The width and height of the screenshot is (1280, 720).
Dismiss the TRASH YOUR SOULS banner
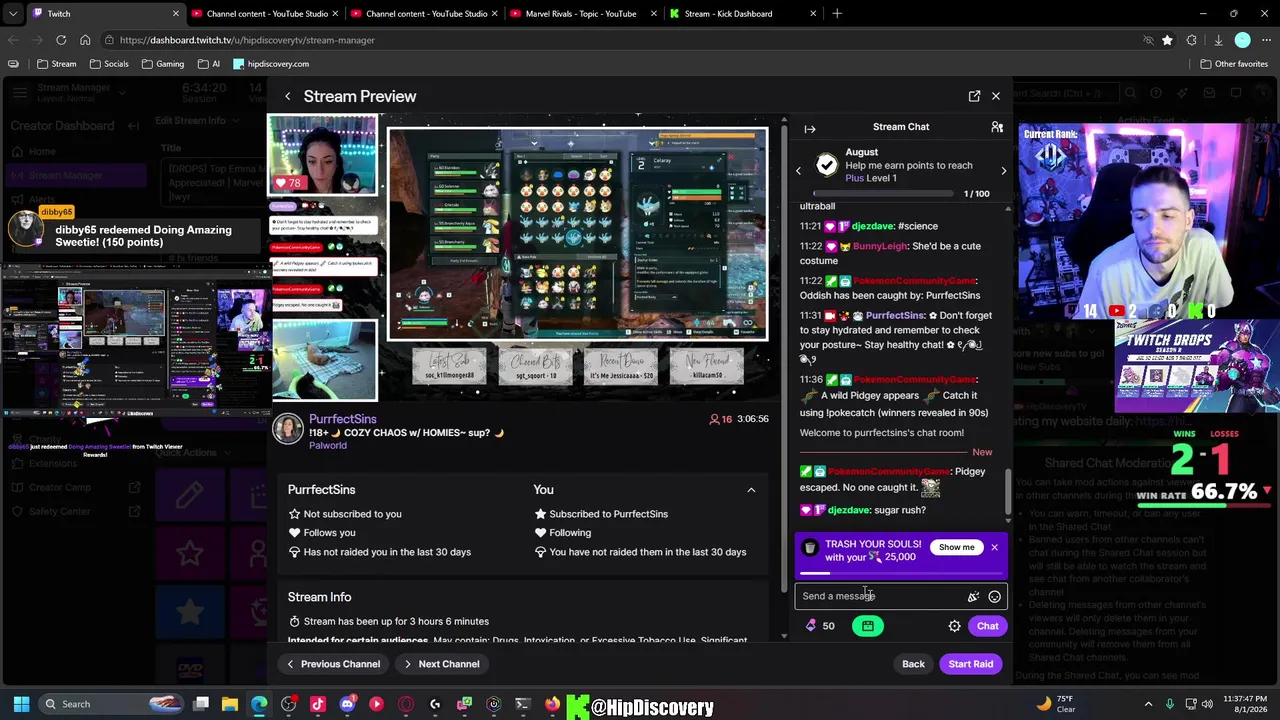[994, 547]
